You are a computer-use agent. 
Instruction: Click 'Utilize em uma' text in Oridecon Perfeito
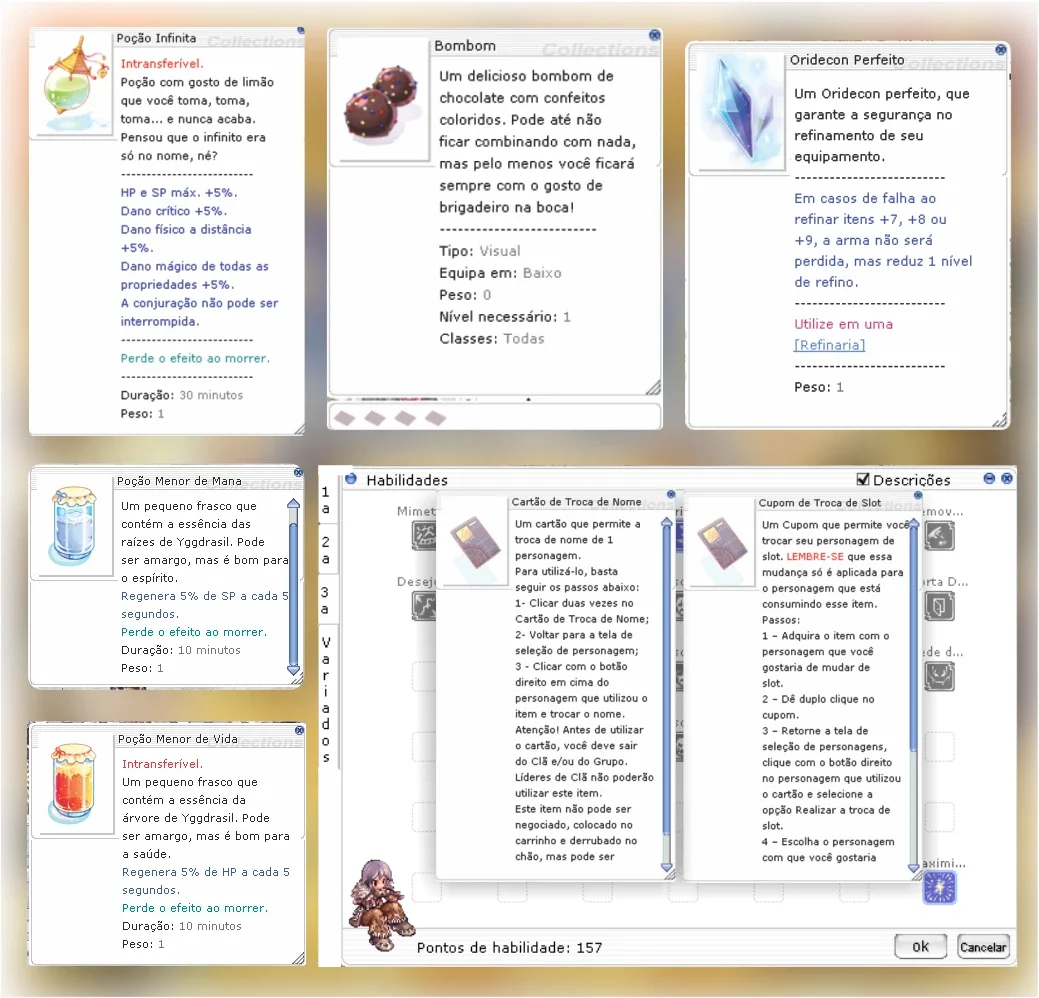(844, 324)
